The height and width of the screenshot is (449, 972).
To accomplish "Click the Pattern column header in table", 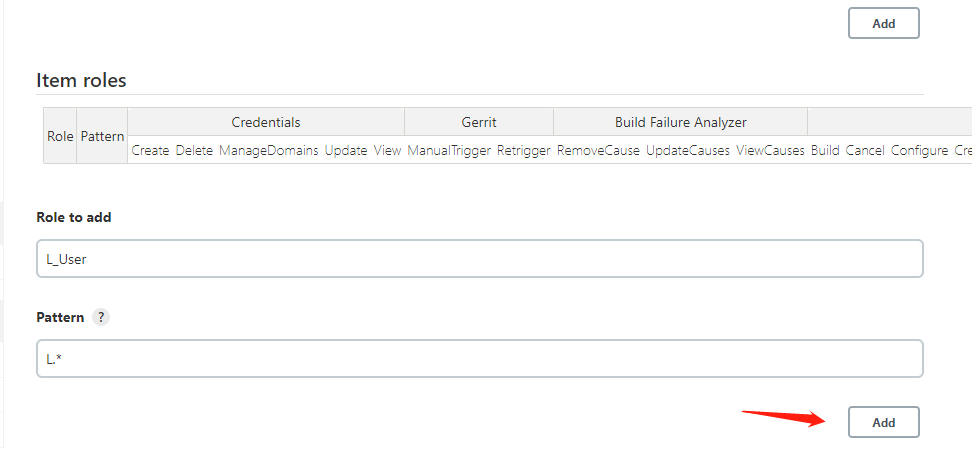I will pyautogui.click(x=102, y=136).
